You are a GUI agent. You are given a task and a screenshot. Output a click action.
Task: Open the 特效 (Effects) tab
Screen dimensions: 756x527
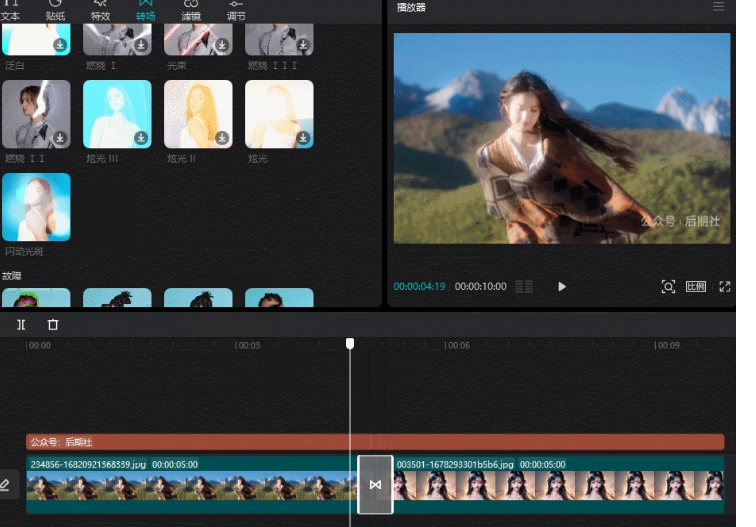[x=100, y=11]
